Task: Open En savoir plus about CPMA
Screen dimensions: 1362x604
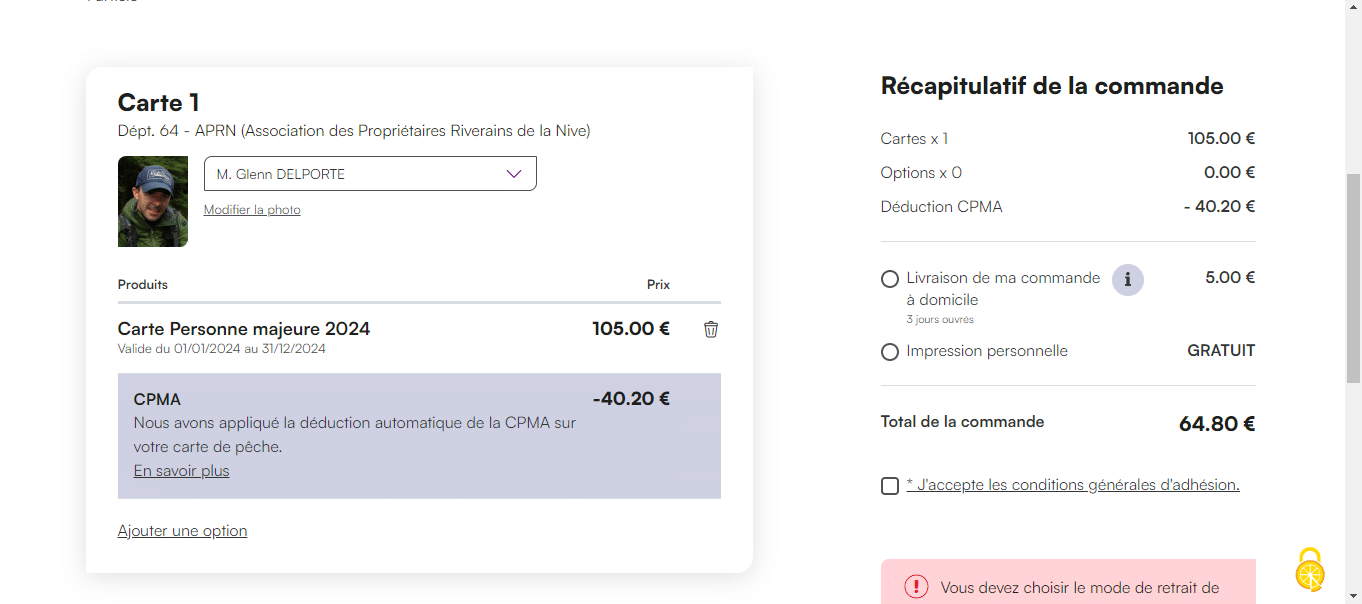Action: coord(181,471)
